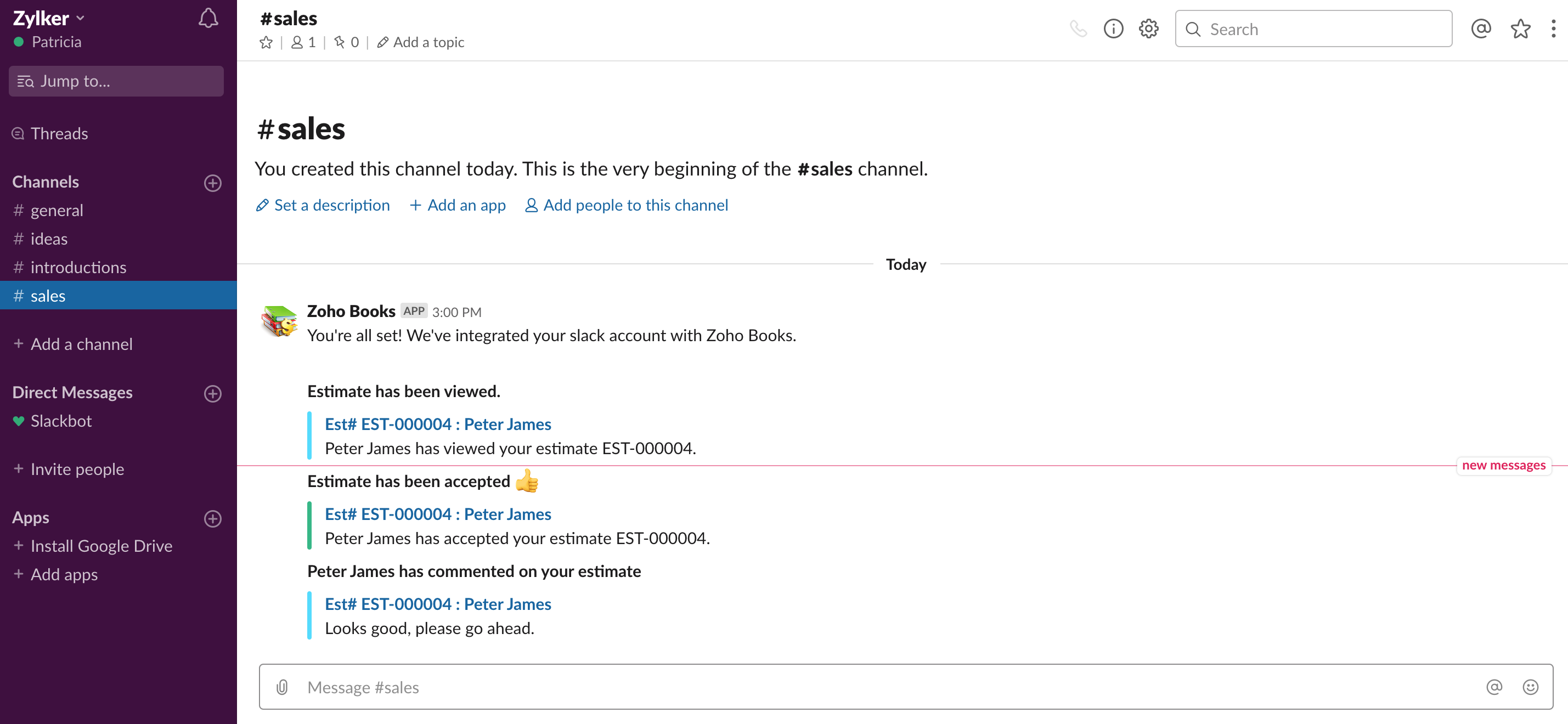Open the emoji picker in message box
The image size is (1568, 724).
tap(1530, 687)
